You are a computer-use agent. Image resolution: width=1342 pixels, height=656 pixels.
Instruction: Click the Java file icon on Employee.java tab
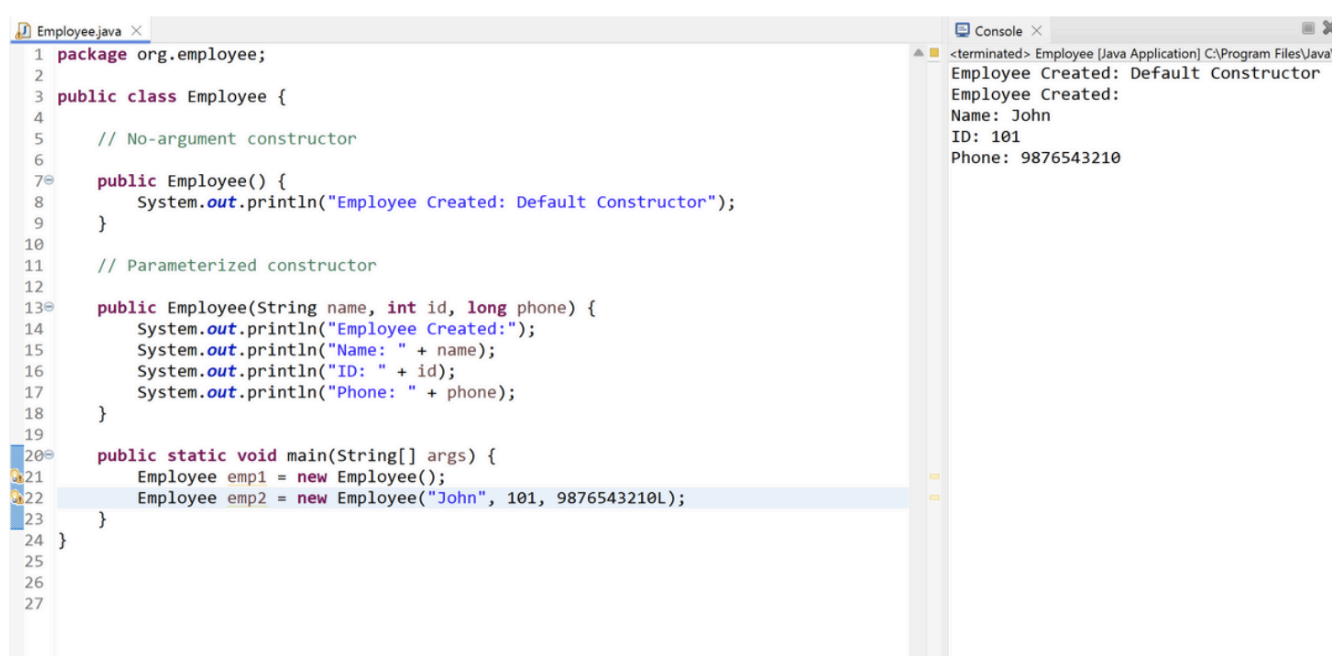click(23, 32)
